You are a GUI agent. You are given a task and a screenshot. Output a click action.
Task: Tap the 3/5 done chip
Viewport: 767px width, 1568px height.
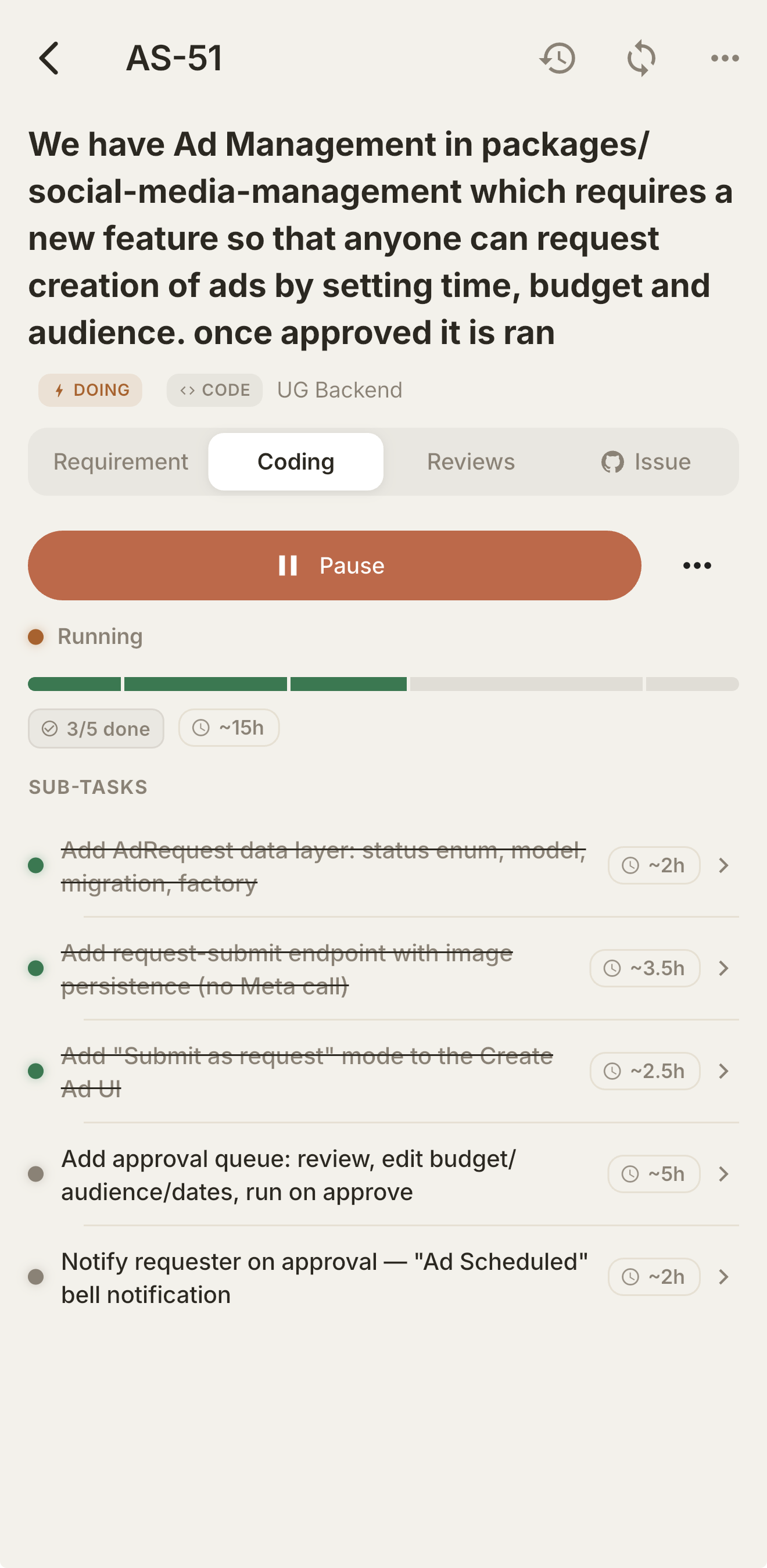coord(96,729)
